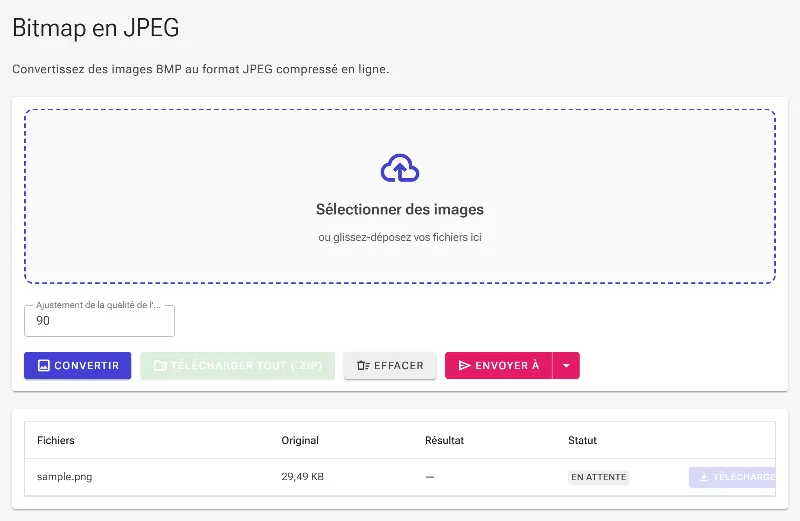This screenshot has width=800, height=521.
Task: Click the 29,49 KB size value
Action: pos(303,477)
